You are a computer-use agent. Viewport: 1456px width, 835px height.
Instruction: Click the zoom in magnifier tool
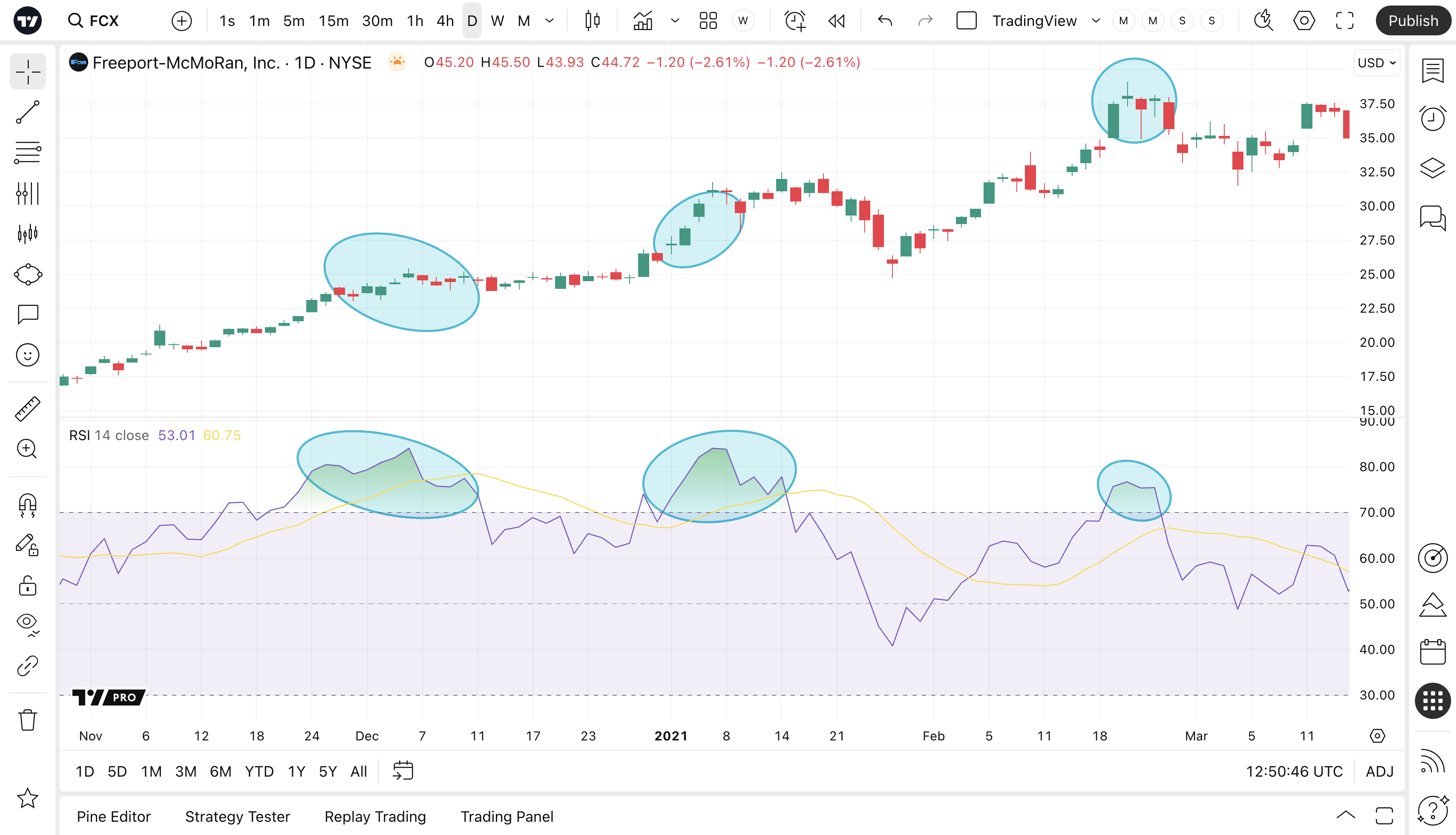[28, 449]
